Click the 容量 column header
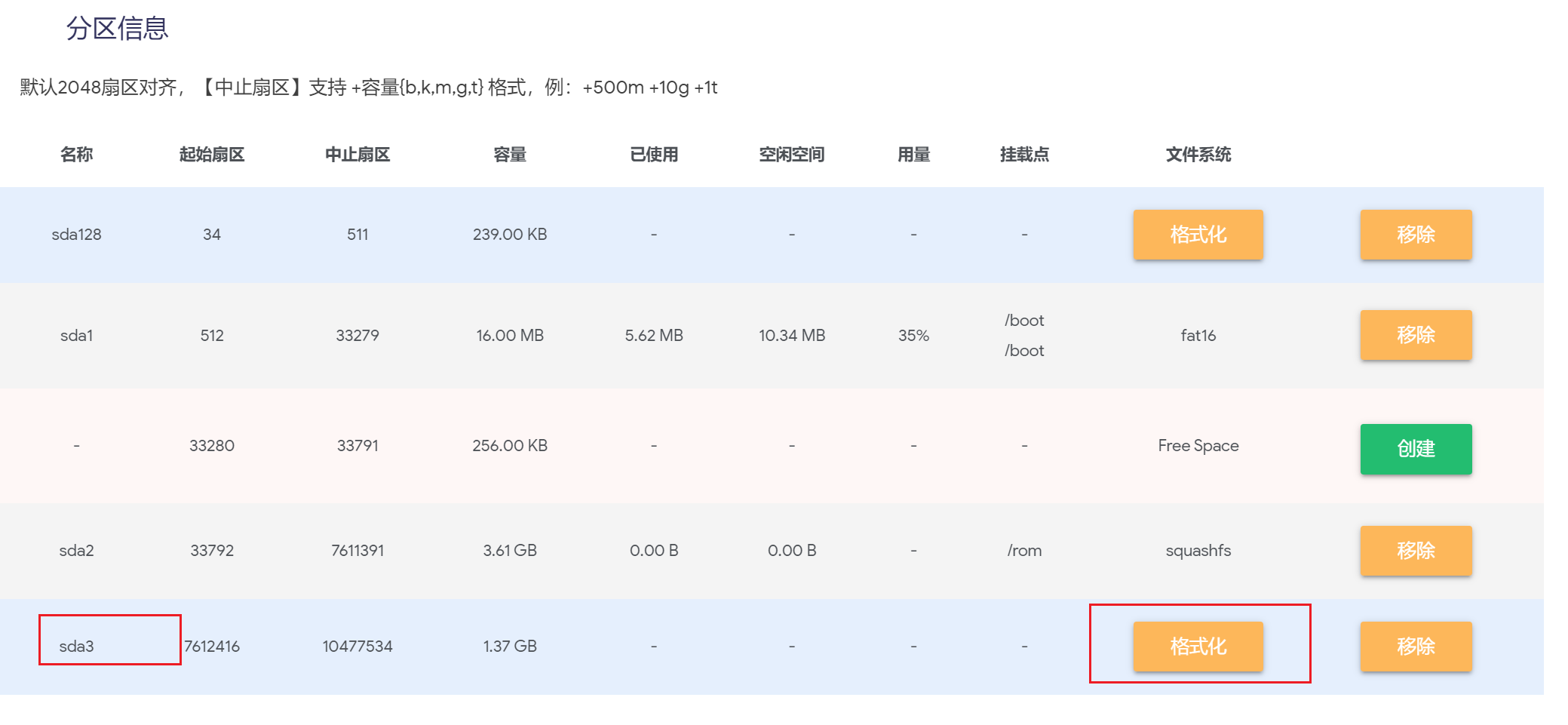The width and height of the screenshot is (1568, 725). (x=510, y=155)
